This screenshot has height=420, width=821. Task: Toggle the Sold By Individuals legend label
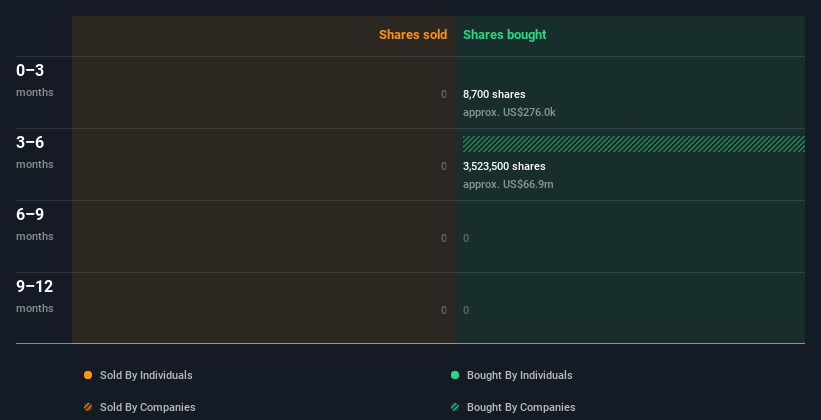coord(146,375)
